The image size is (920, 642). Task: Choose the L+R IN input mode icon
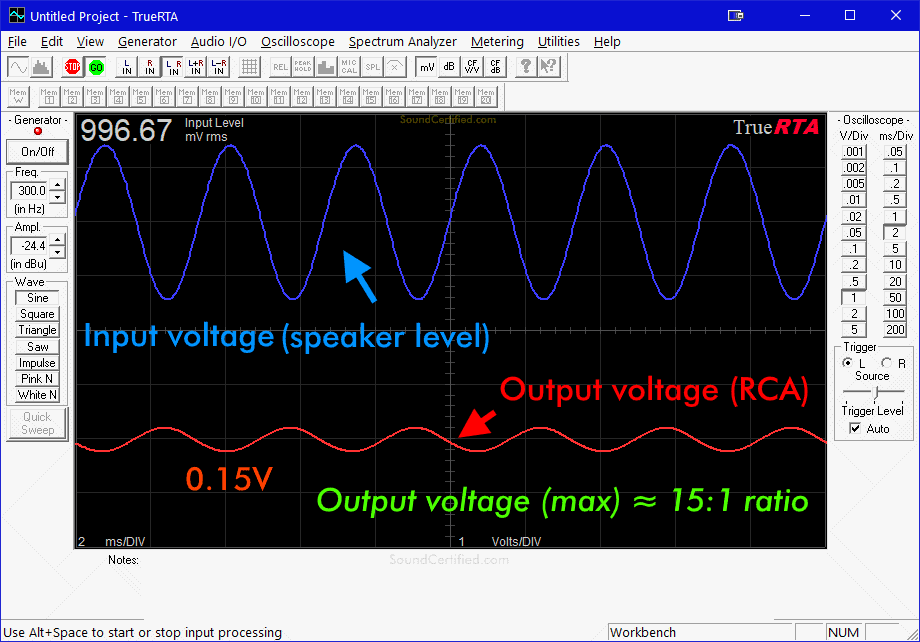click(x=194, y=67)
